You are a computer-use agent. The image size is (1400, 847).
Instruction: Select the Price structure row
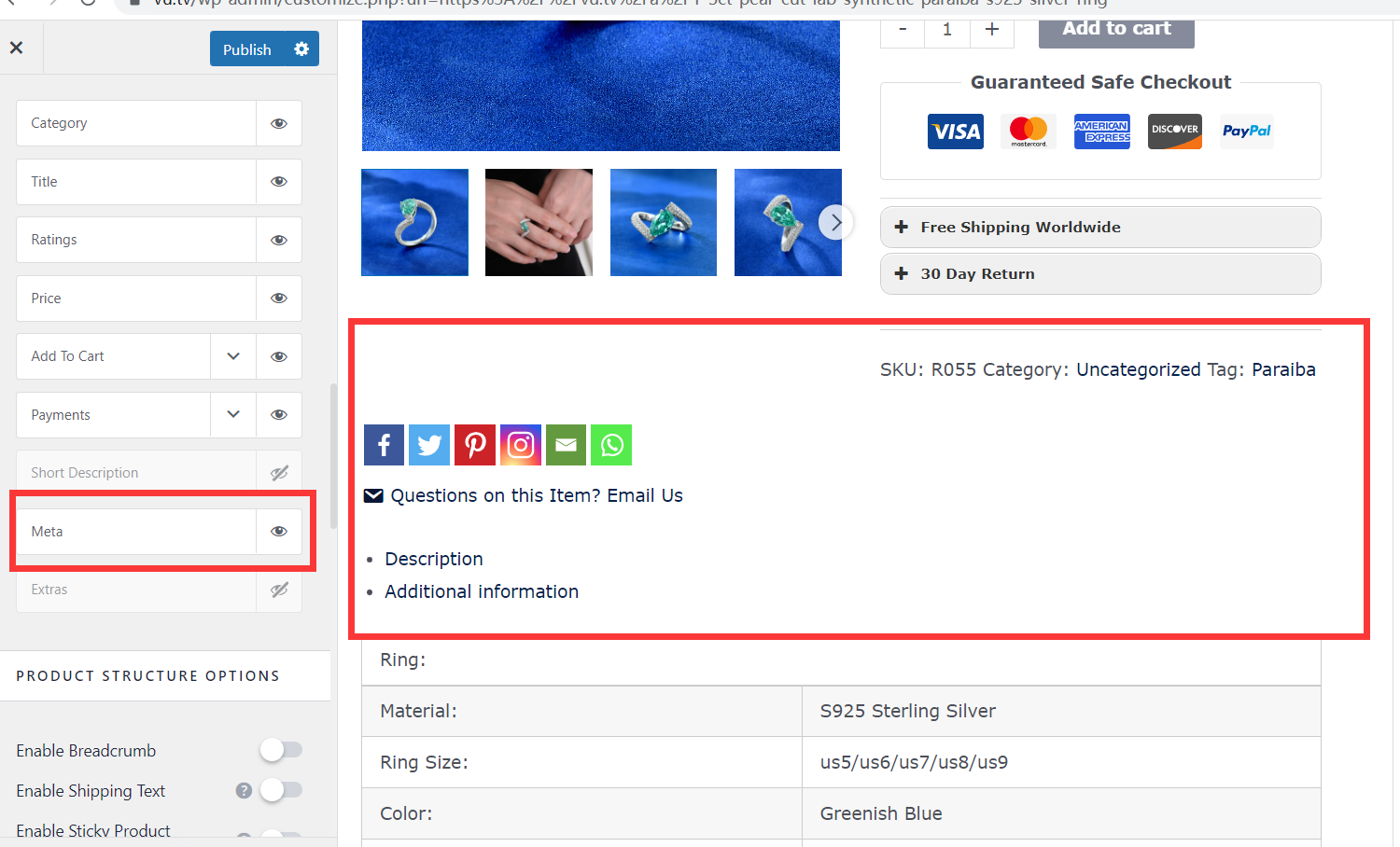(136, 299)
